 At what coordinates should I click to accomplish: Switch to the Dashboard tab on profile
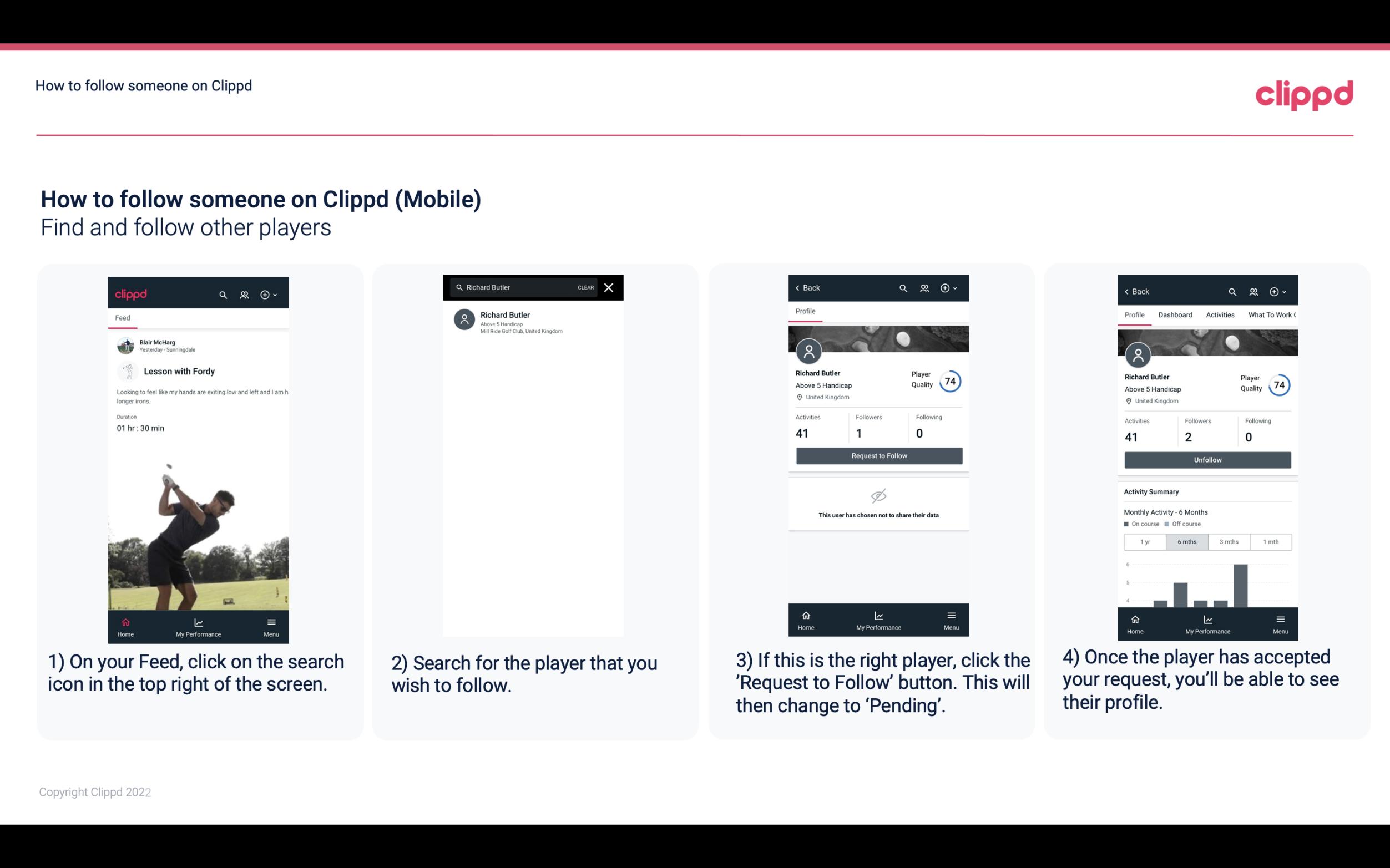coord(1176,314)
